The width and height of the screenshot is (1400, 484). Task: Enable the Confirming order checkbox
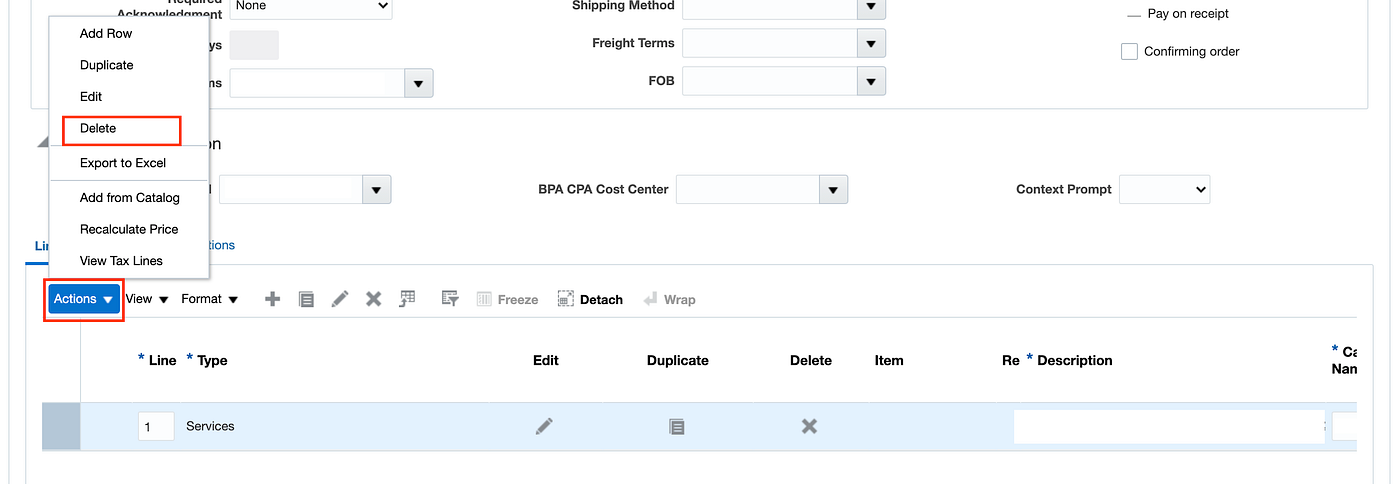1129,52
